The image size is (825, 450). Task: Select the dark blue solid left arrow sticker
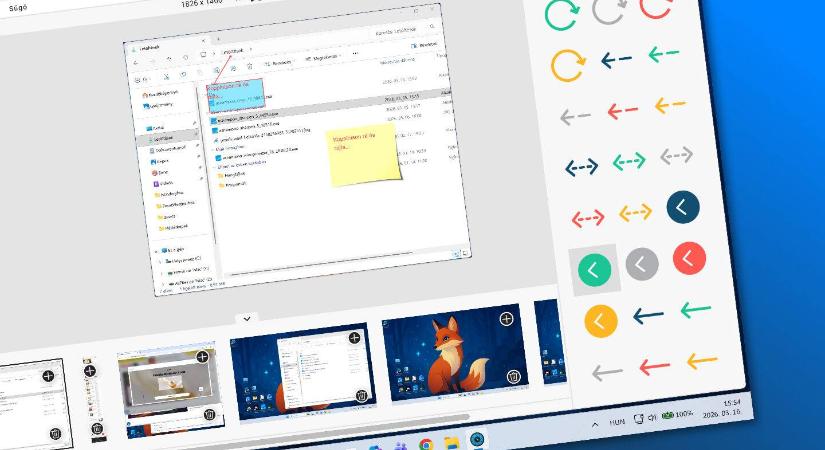[x=648, y=315]
